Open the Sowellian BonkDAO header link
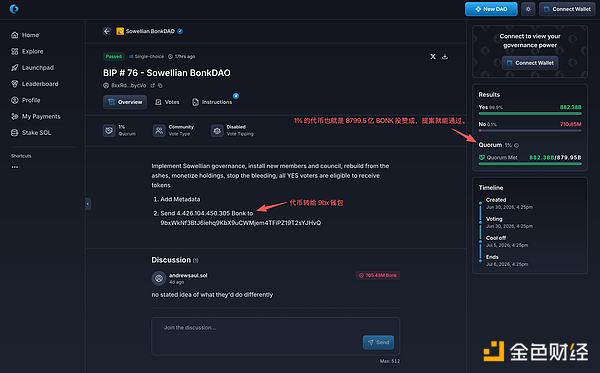This screenshot has width=600, height=373. [x=150, y=31]
